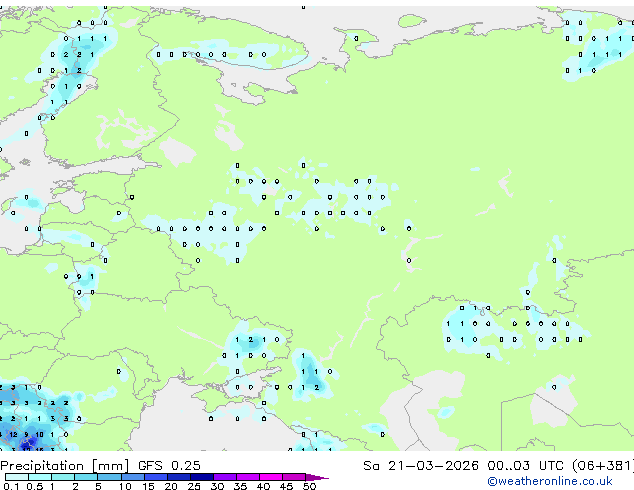Select the 35–40 mm legend color box

(x=248, y=477)
